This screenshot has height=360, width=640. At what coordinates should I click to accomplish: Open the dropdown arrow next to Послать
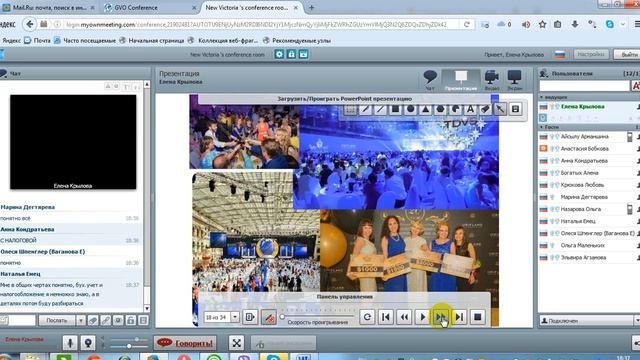point(81,320)
